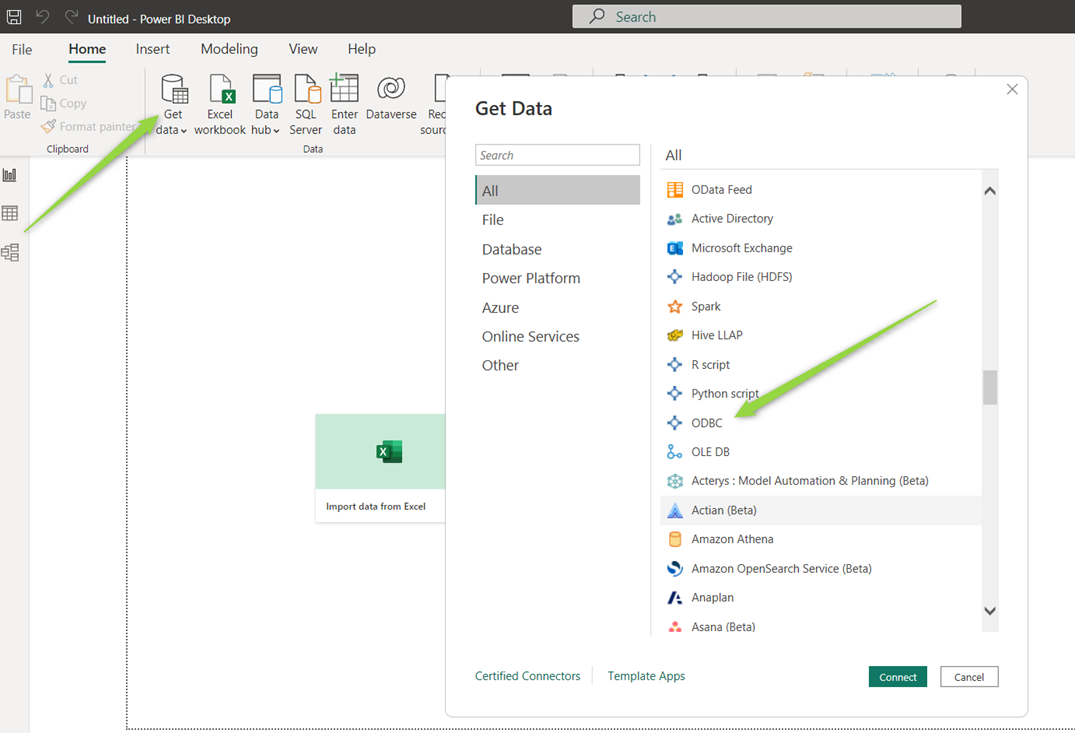Click Import data from Excel card
Screen dimensions: 1075x733
(380, 468)
